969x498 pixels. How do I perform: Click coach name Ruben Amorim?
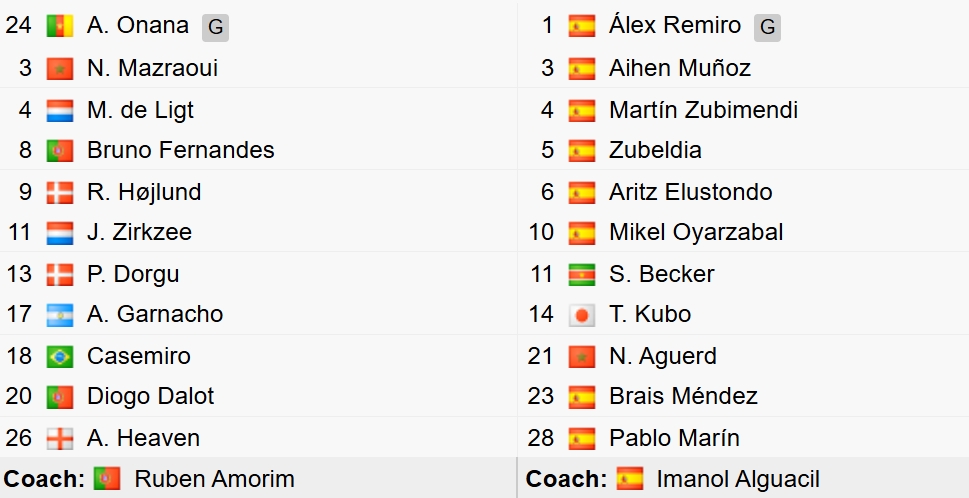point(214,479)
